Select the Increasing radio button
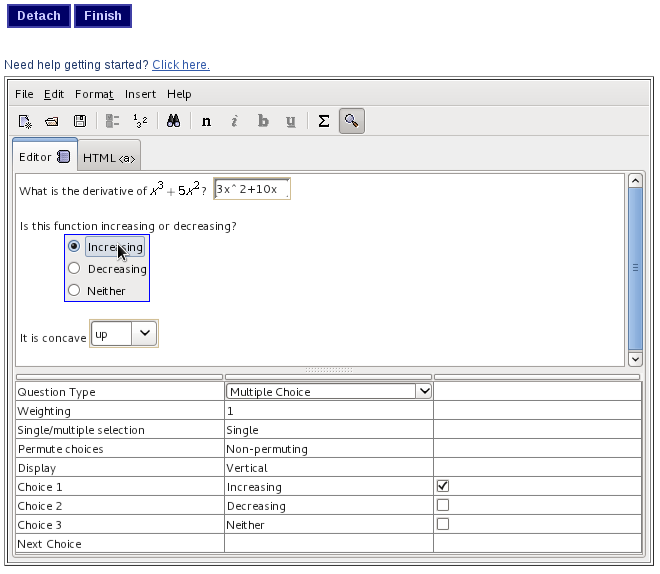Viewport: 660px width, 574px height. coord(74,246)
